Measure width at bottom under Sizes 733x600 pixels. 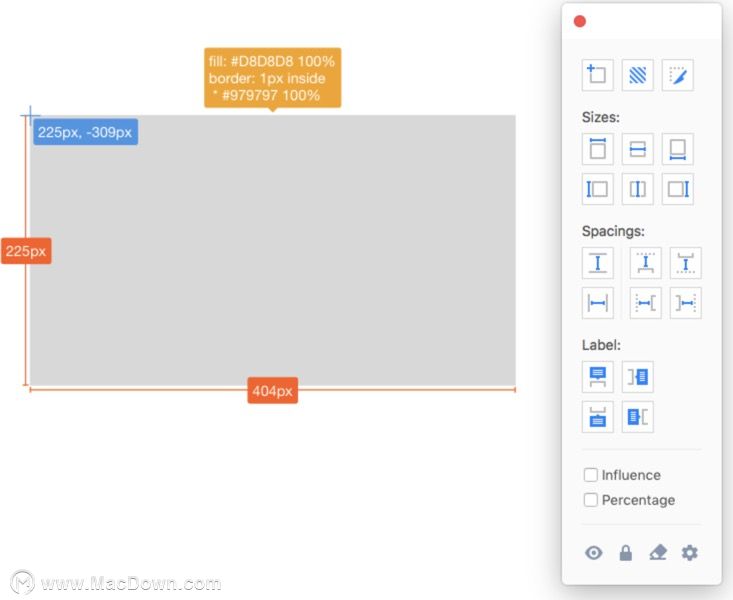[x=678, y=149]
